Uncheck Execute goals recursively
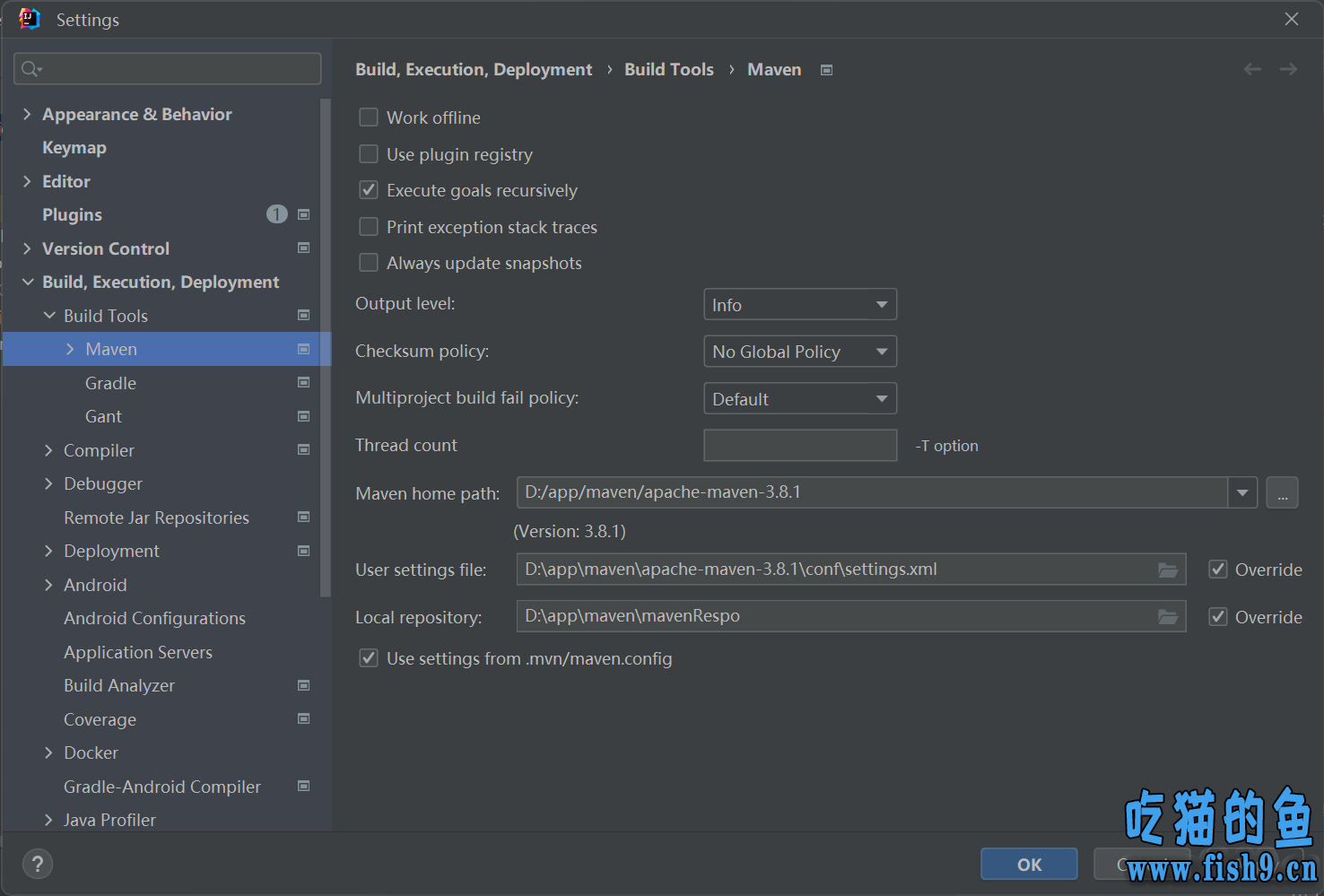The image size is (1324, 896). point(369,190)
